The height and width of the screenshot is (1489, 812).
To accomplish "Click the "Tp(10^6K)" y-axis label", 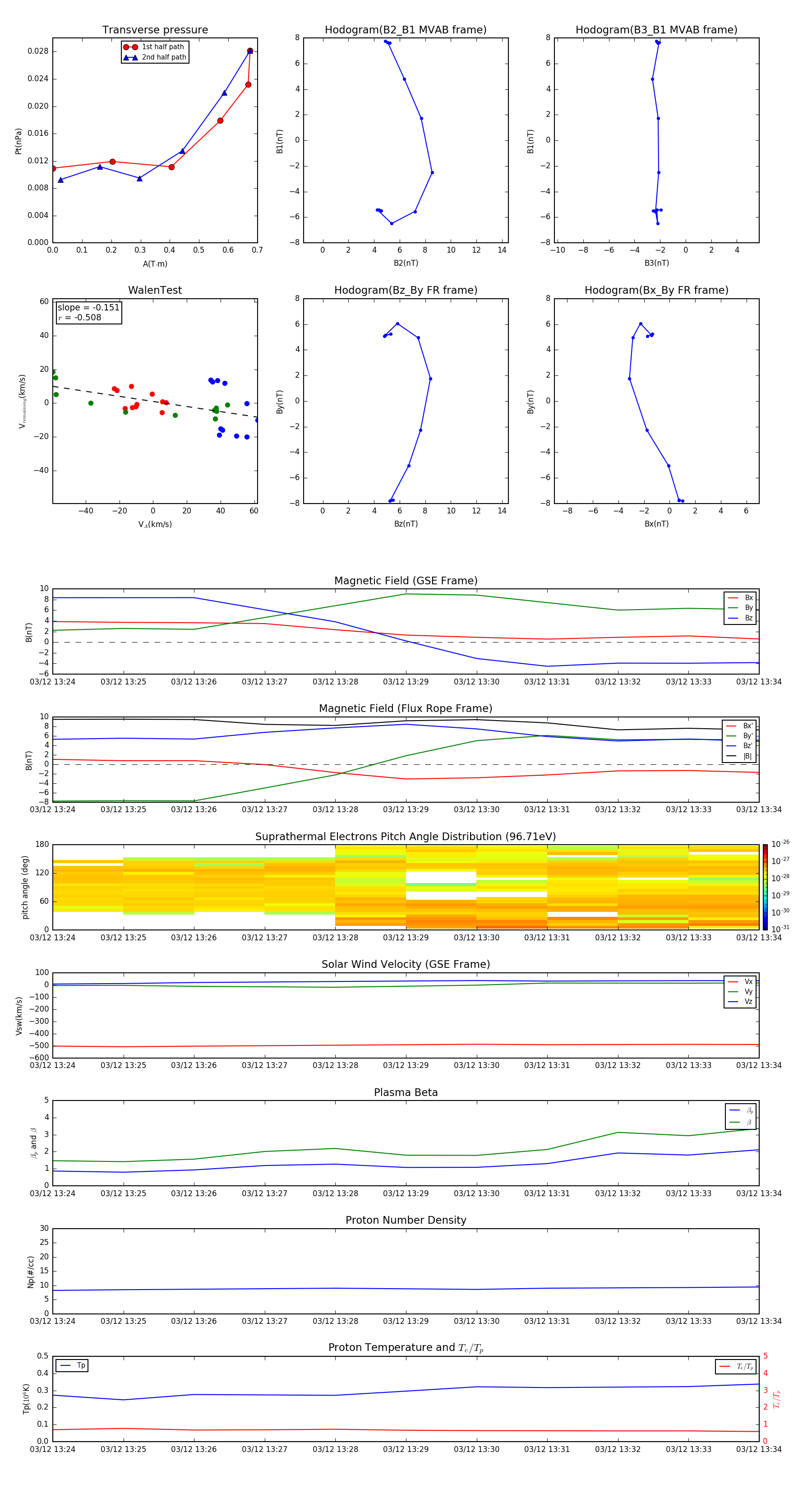I will 26,1399.
